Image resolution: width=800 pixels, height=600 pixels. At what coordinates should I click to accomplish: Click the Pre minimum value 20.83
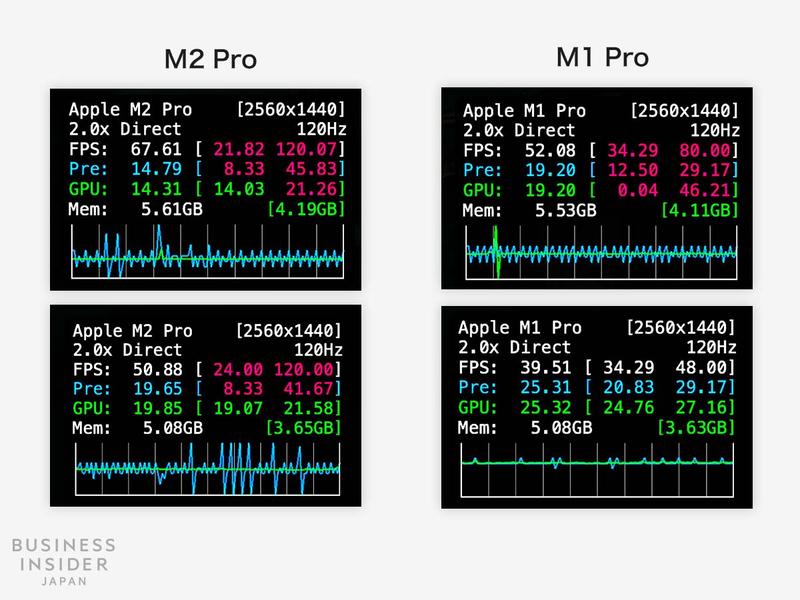coord(628,387)
